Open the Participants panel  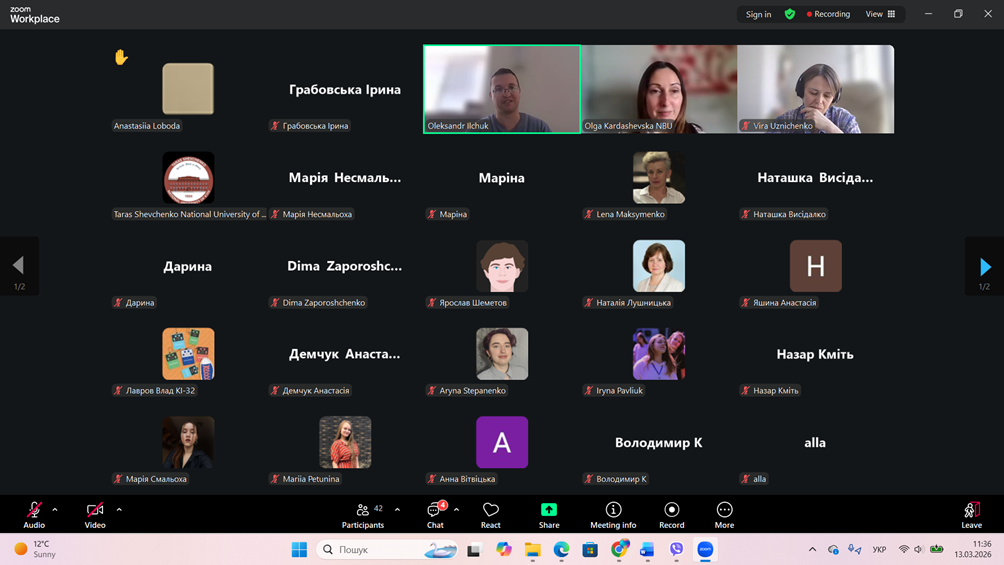click(362, 515)
